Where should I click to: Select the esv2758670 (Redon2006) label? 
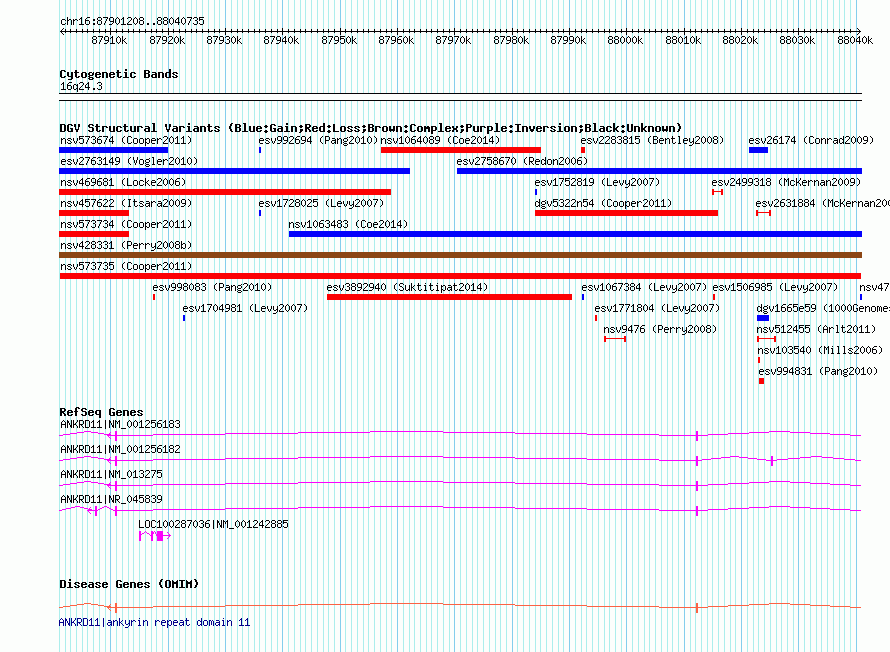pos(522,161)
